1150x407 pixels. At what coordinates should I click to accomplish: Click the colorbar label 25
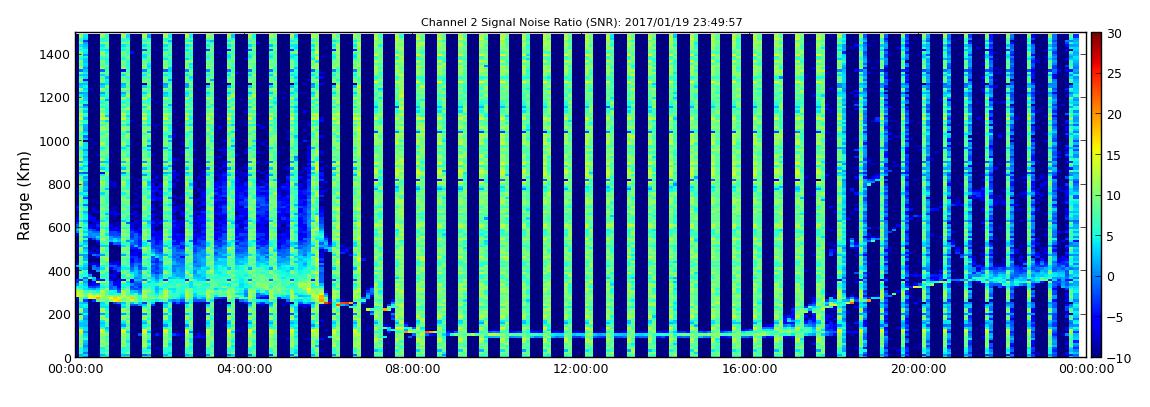1115,74
